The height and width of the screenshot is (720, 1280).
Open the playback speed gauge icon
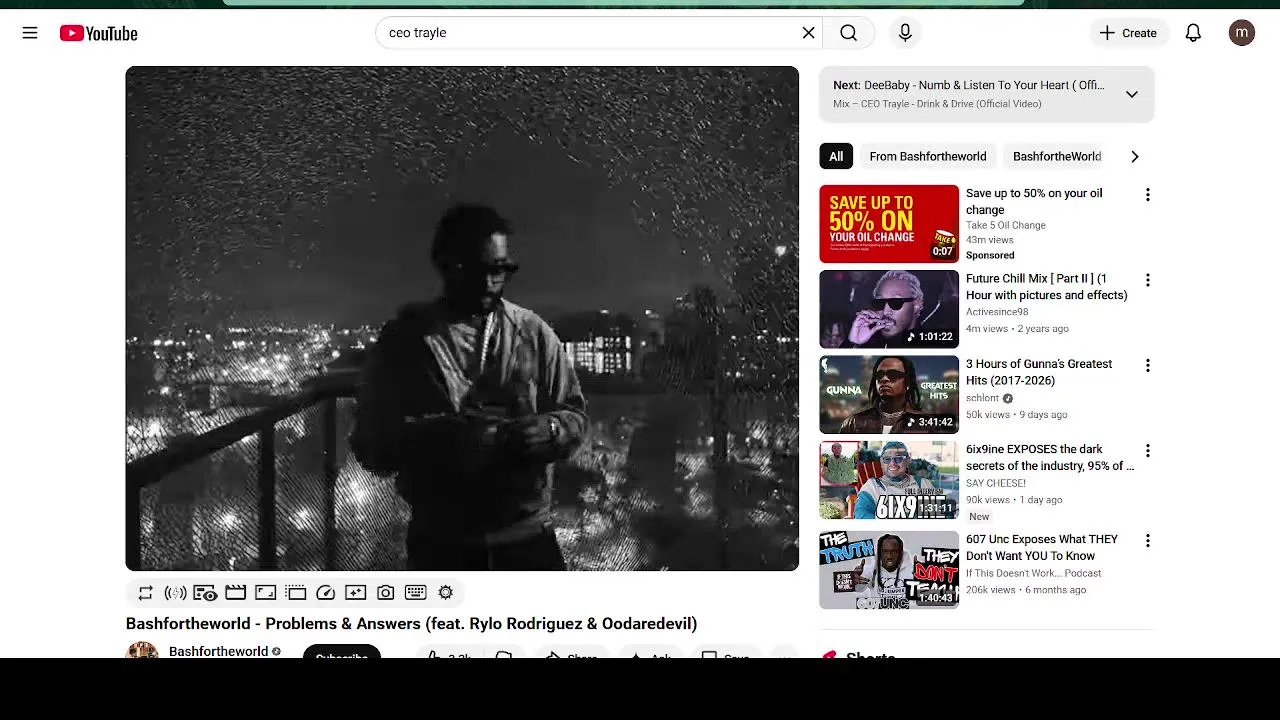325,593
